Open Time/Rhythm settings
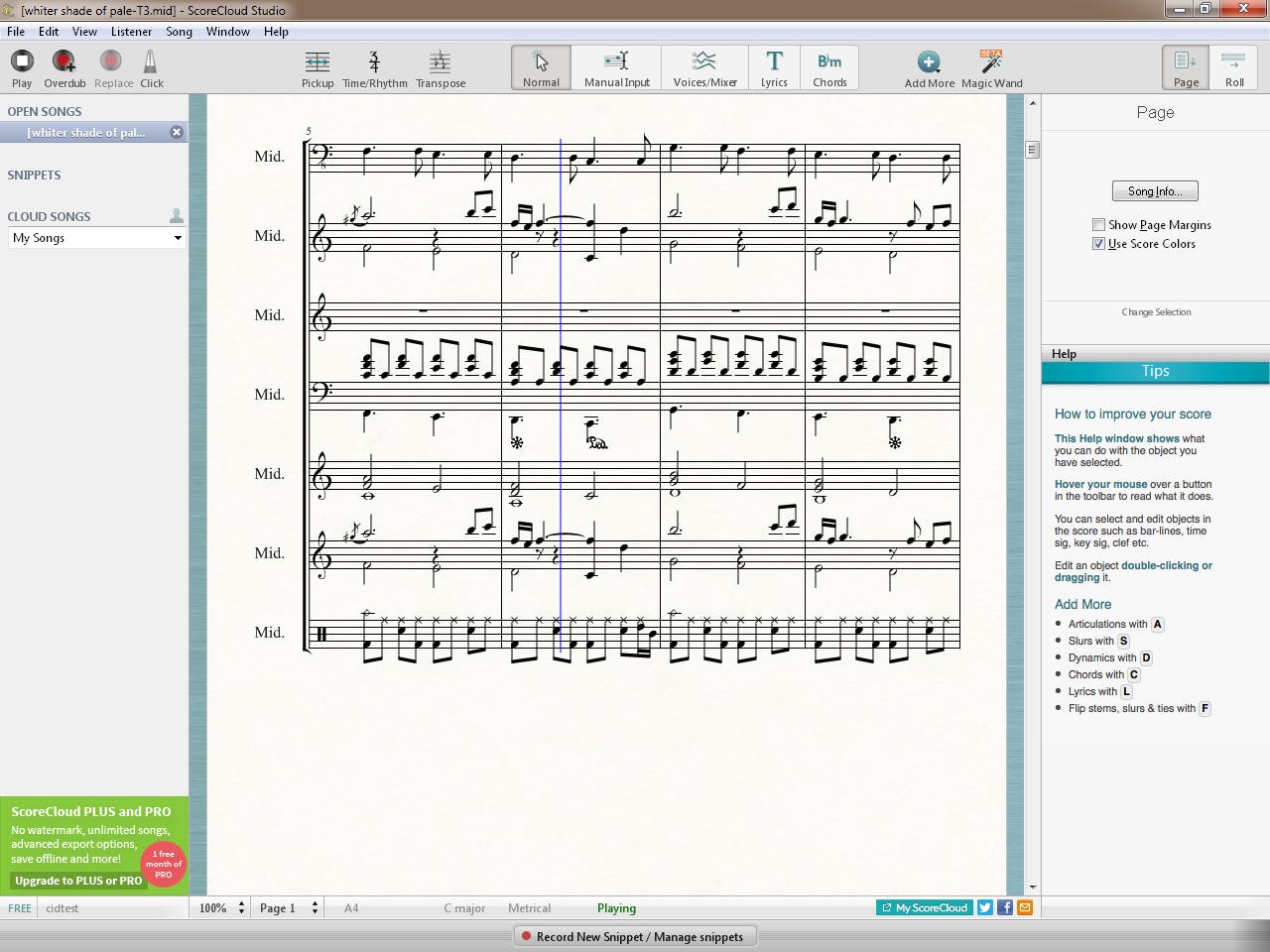This screenshot has height=952, width=1270. [x=374, y=67]
